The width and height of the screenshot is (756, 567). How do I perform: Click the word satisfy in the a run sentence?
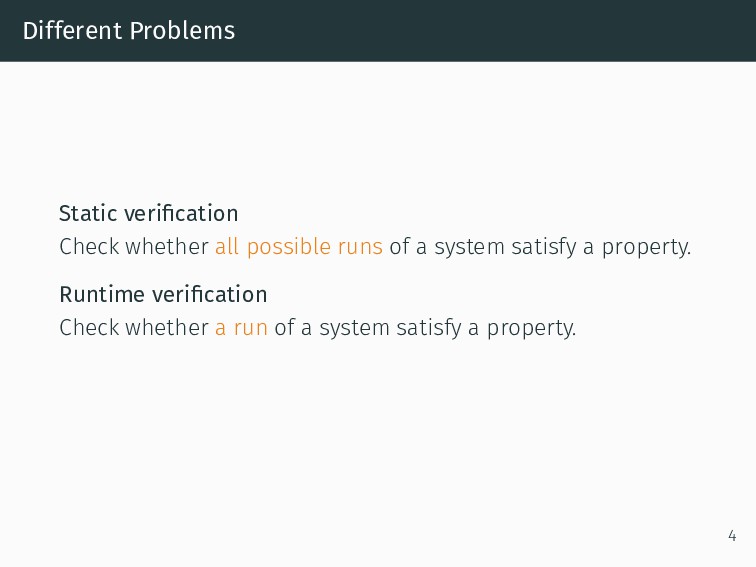tap(429, 328)
